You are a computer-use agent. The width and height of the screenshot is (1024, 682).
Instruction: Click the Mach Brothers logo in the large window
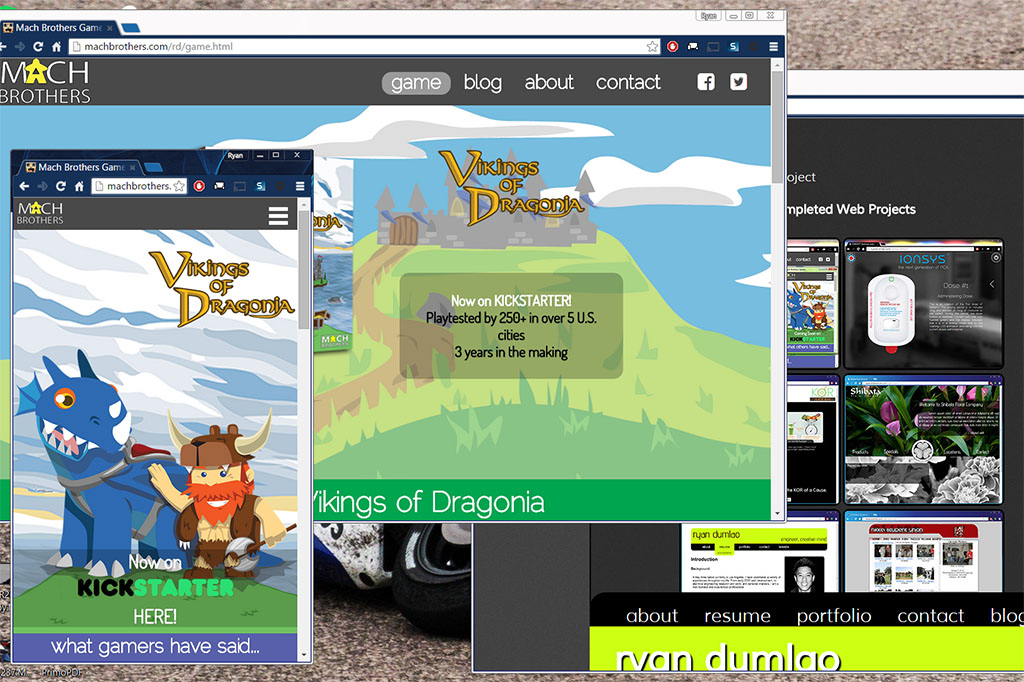[45, 82]
